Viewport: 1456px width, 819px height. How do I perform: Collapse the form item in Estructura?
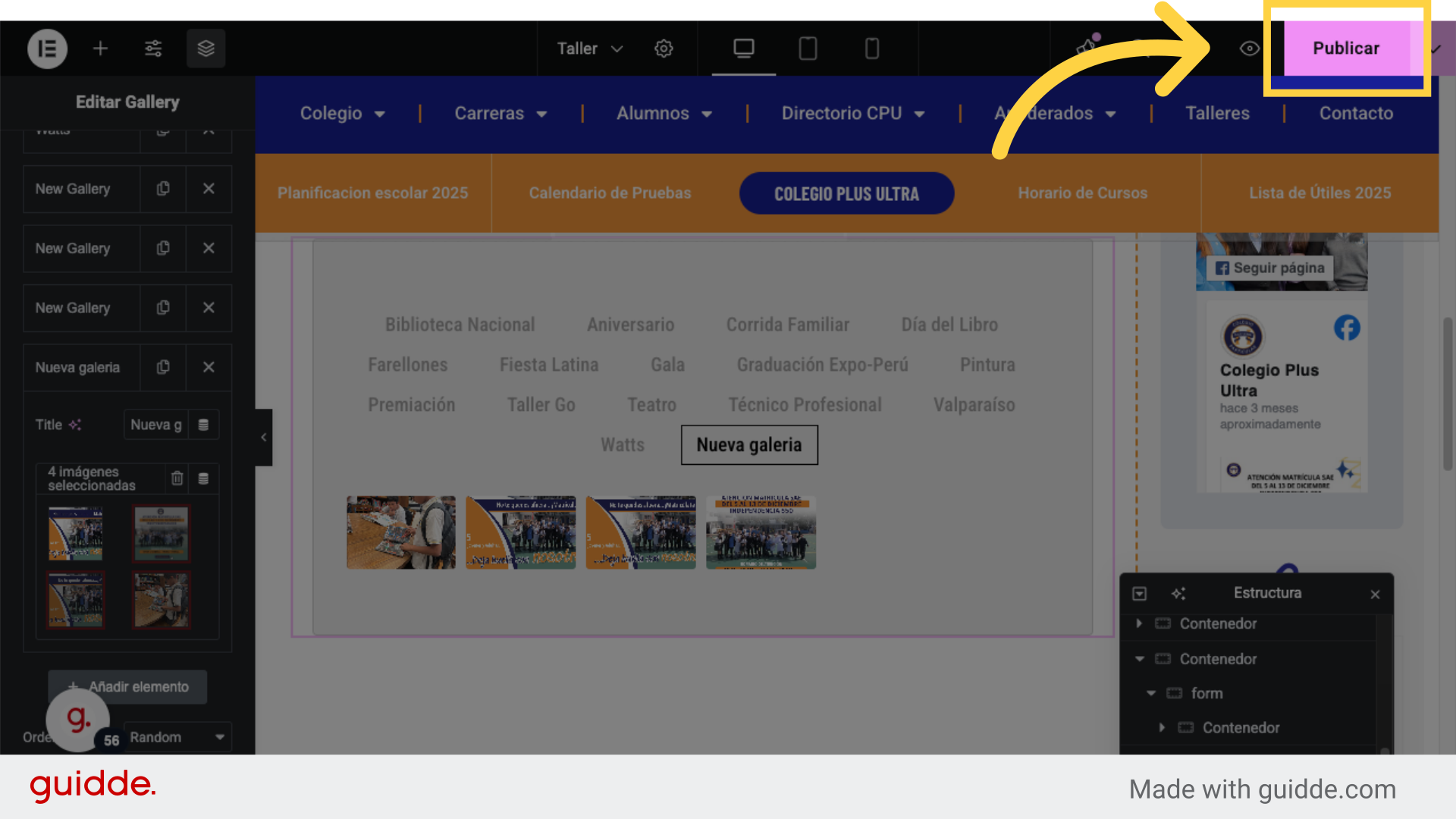click(x=1151, y=693)
